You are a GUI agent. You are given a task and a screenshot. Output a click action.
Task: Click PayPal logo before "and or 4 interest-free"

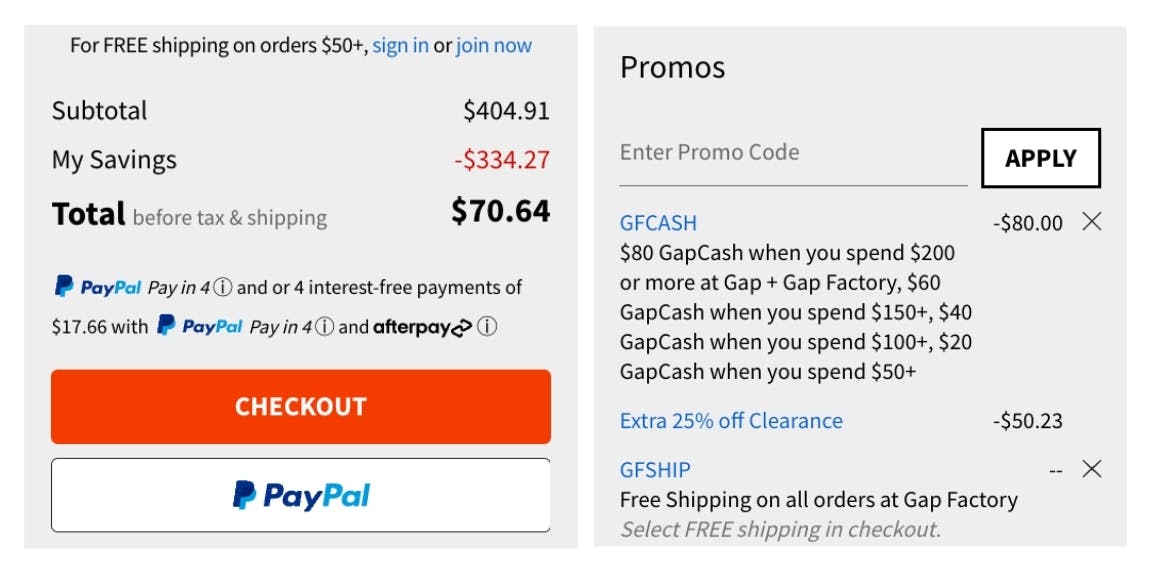point(98,288)
